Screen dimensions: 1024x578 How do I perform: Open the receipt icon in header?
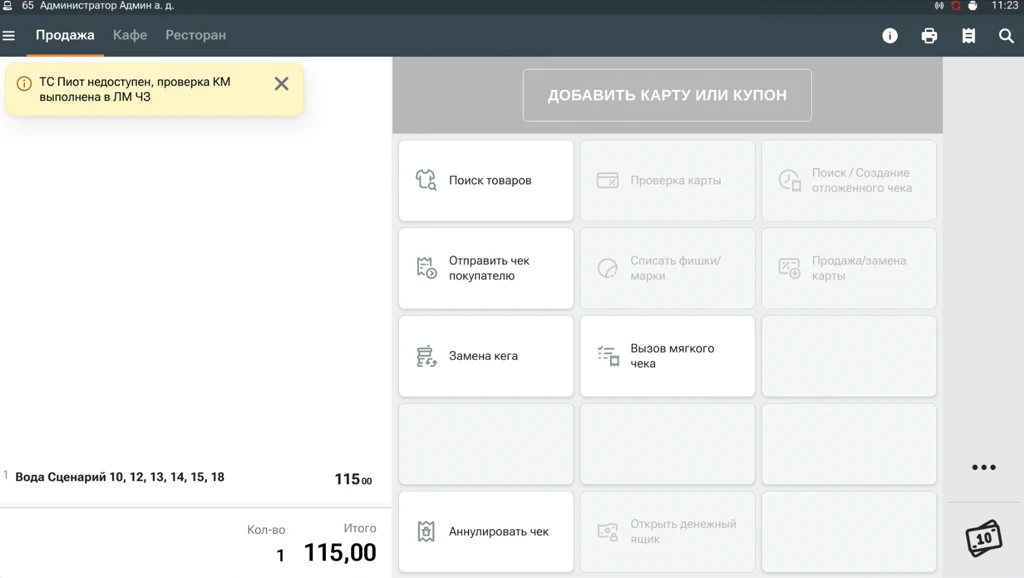(968, 36)
